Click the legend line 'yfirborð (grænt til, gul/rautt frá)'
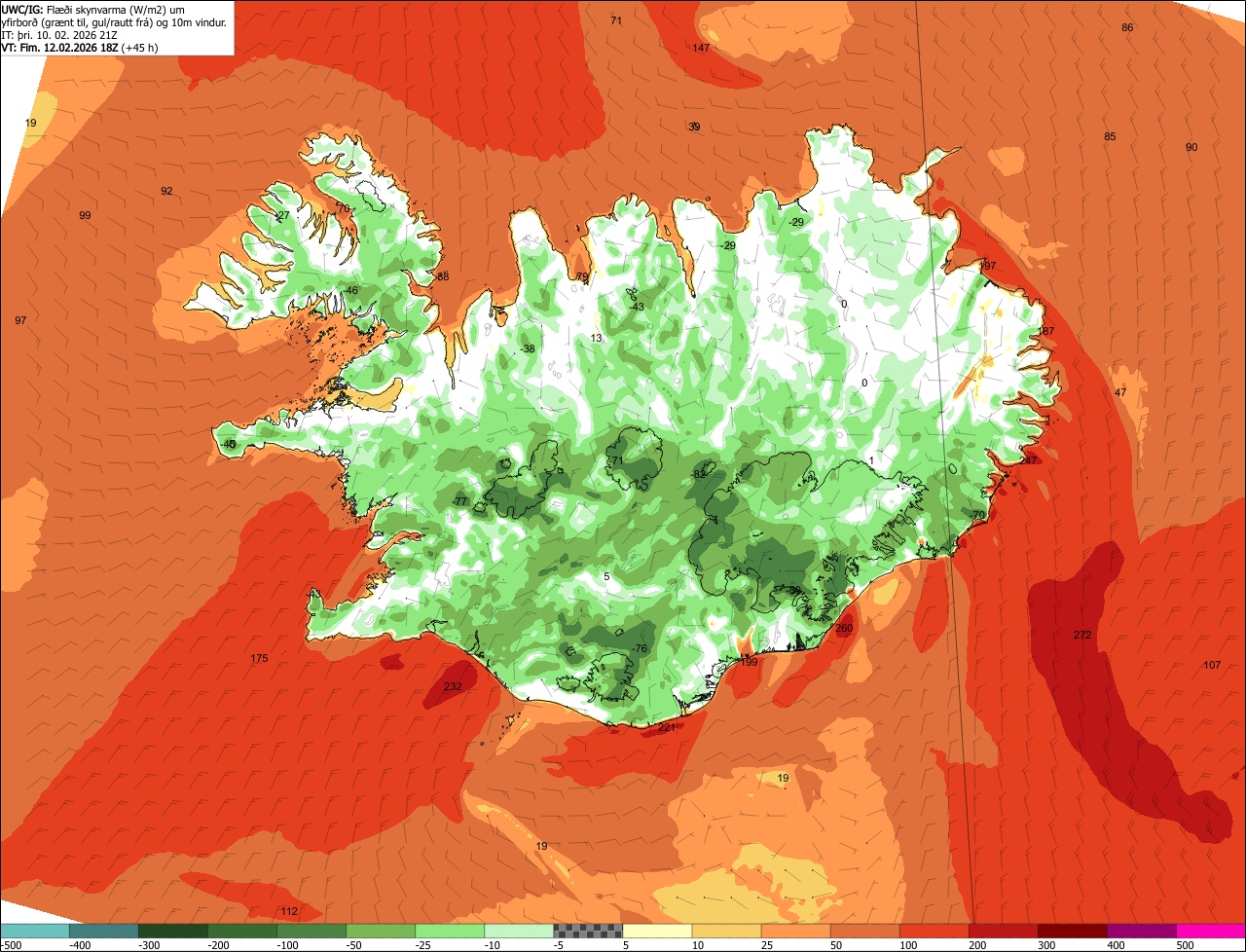 [80, 21]
